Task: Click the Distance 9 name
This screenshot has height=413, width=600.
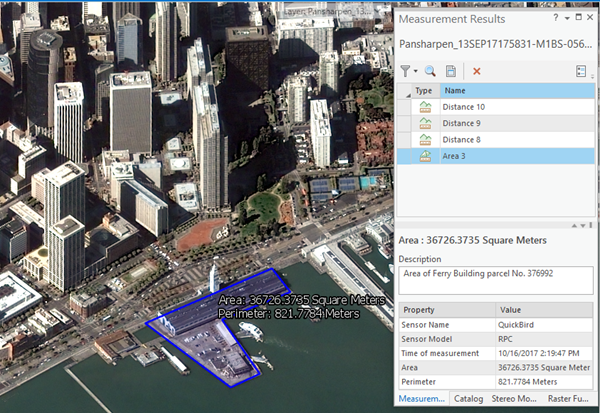Action: pyautogui.click(x=461, y=123)
